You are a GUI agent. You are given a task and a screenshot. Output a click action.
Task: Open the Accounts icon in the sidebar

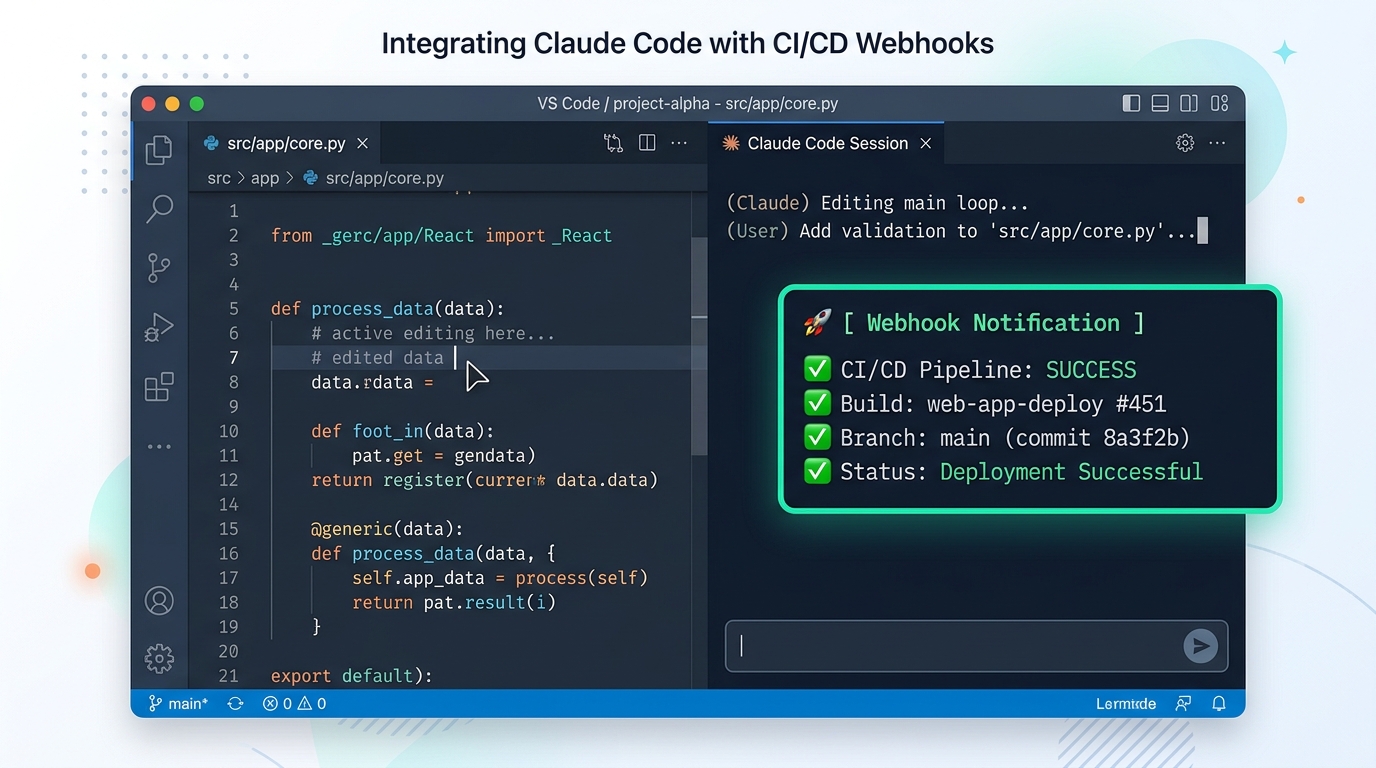tap(159, 600)
